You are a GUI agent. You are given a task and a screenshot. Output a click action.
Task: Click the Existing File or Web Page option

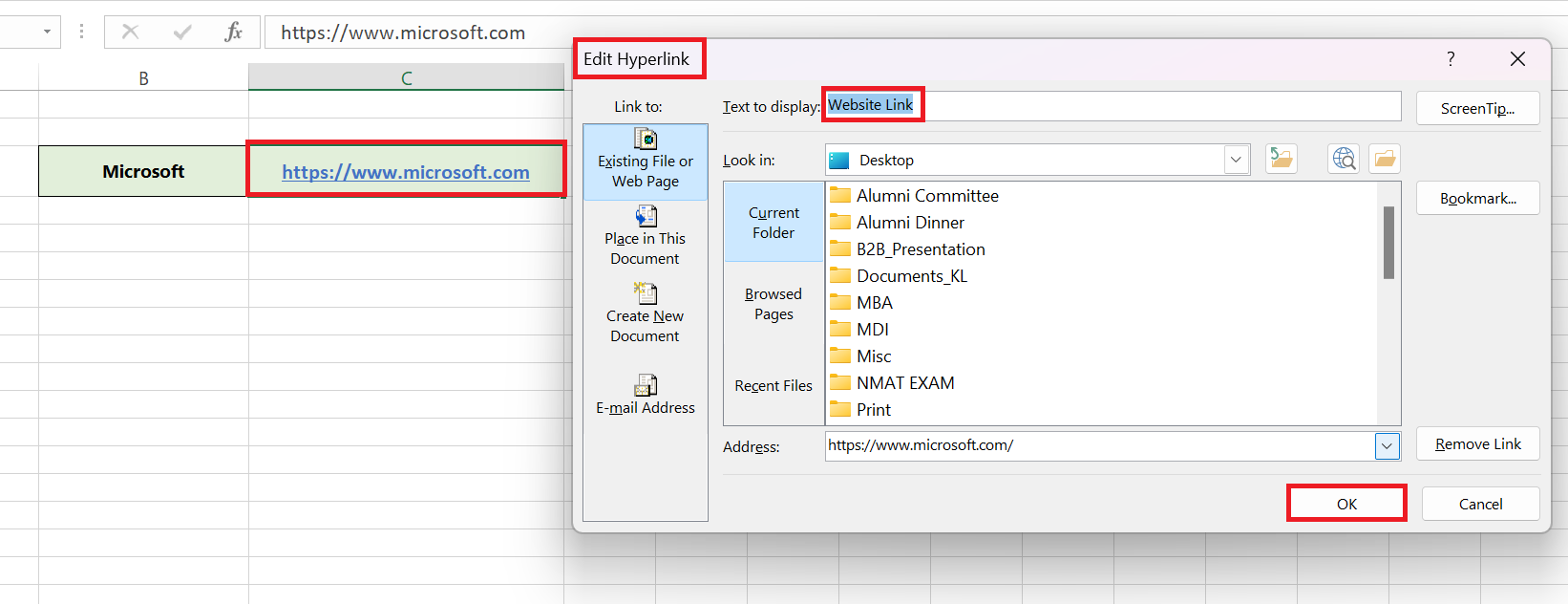click(x=646, y=162)
